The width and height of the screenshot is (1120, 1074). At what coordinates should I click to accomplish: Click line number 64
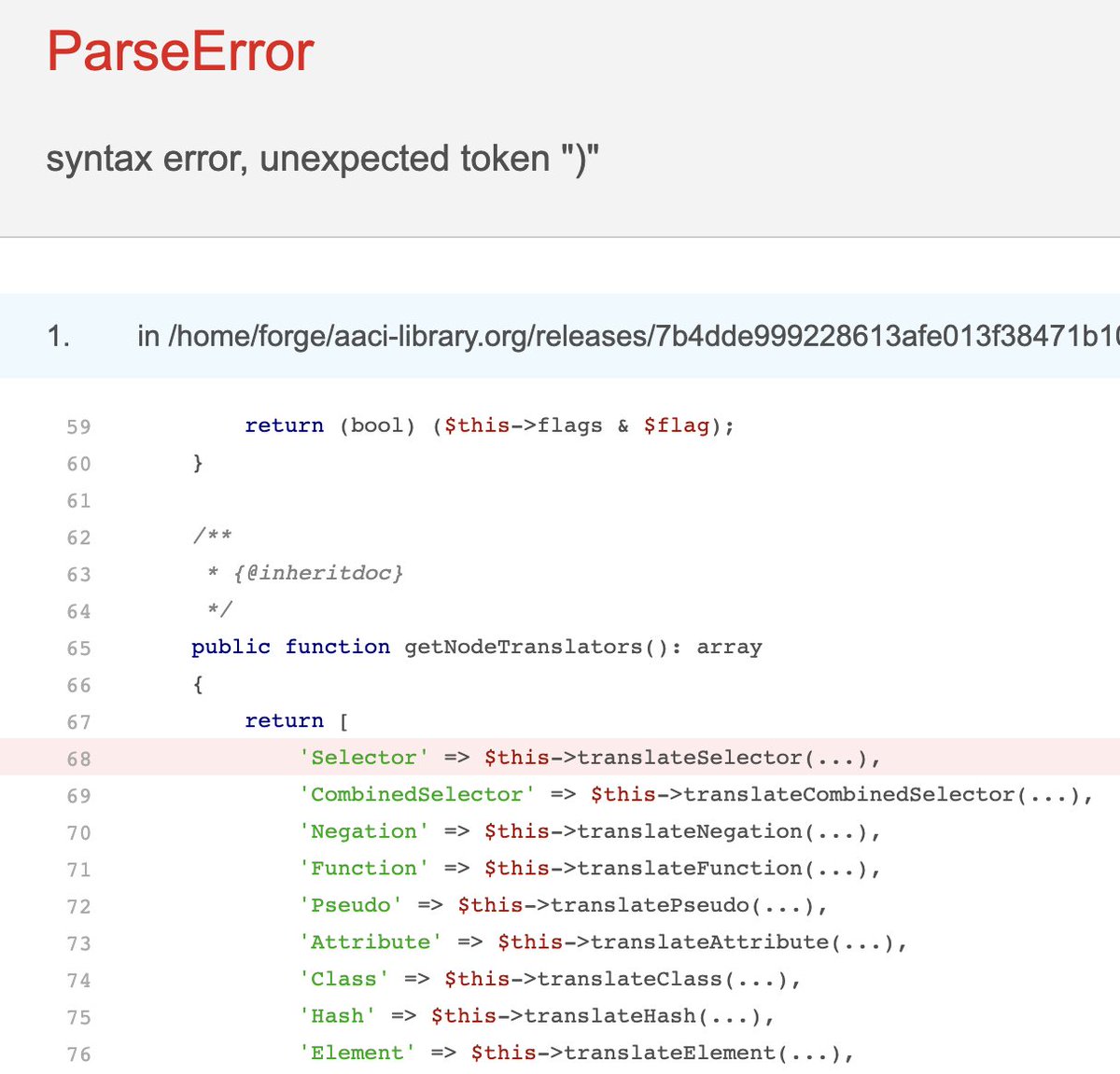(78, 611)
